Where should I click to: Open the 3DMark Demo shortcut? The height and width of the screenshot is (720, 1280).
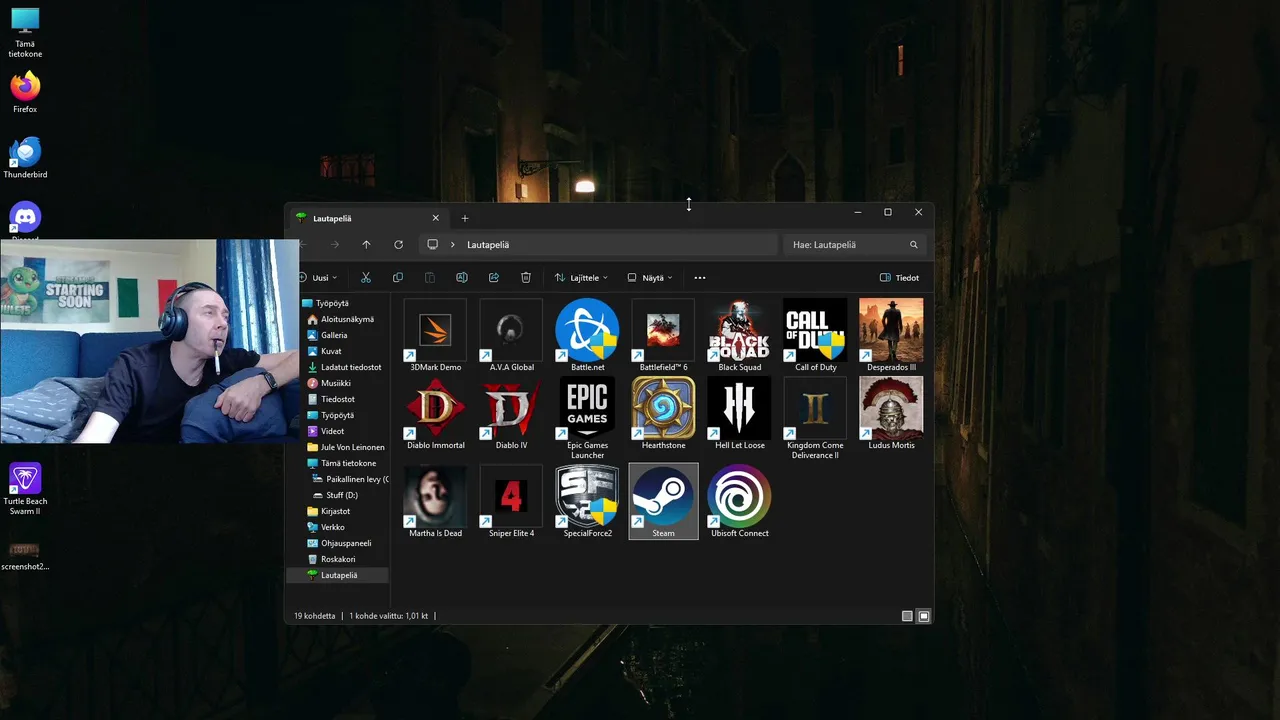click(x=435, y=335)
